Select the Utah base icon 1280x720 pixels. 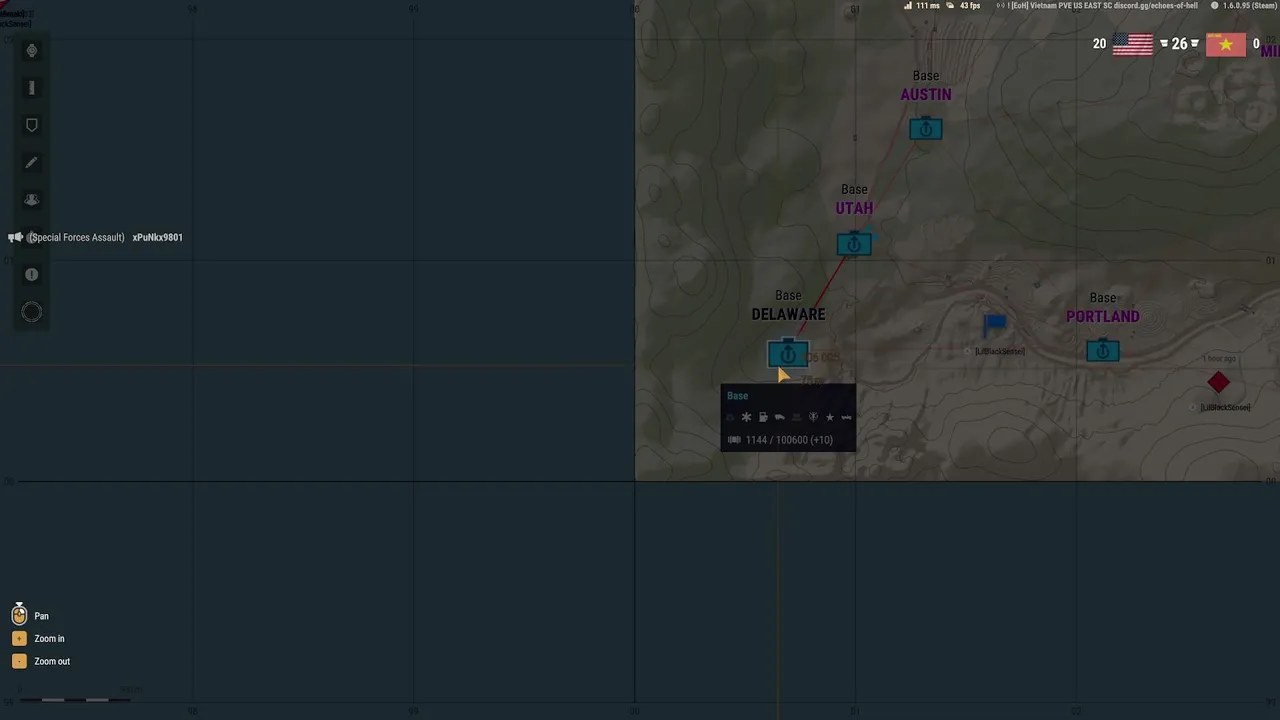(x=854, y=244)
